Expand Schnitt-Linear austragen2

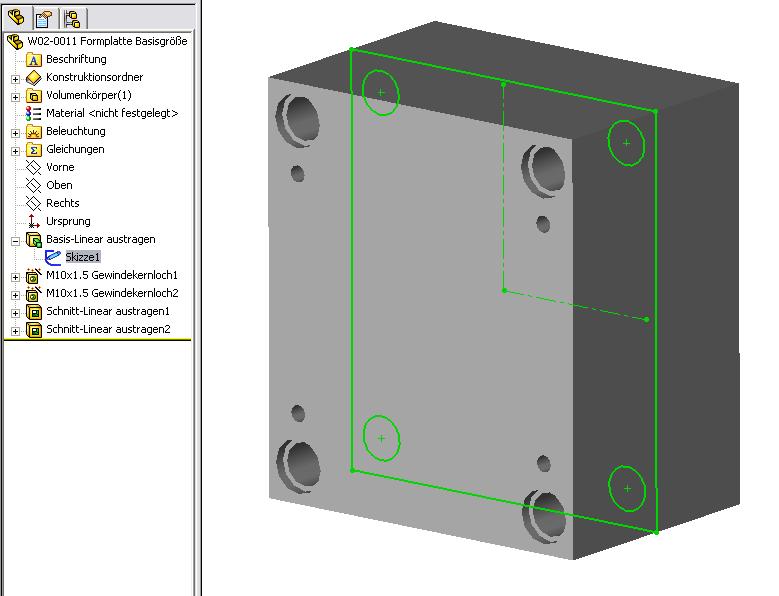(15, 331)
